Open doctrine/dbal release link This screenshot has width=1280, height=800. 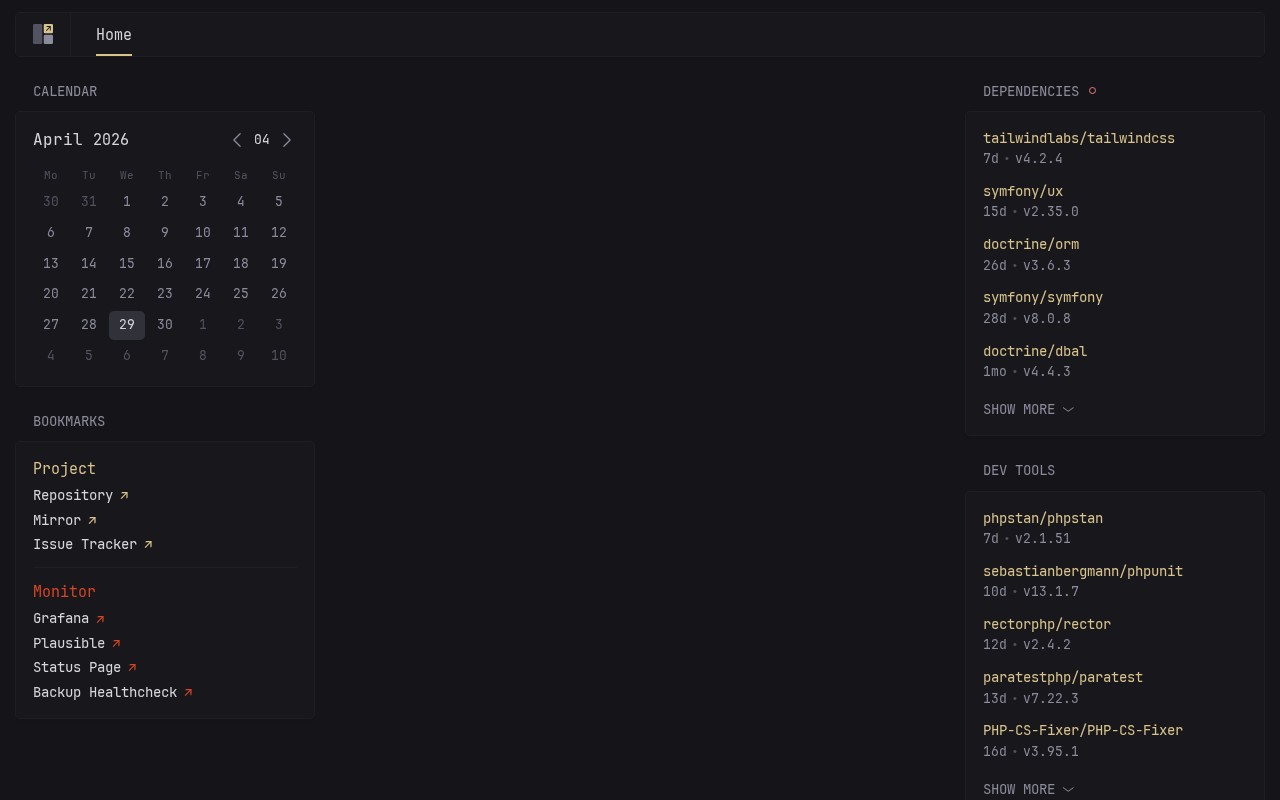click(x=1035, y=351)
